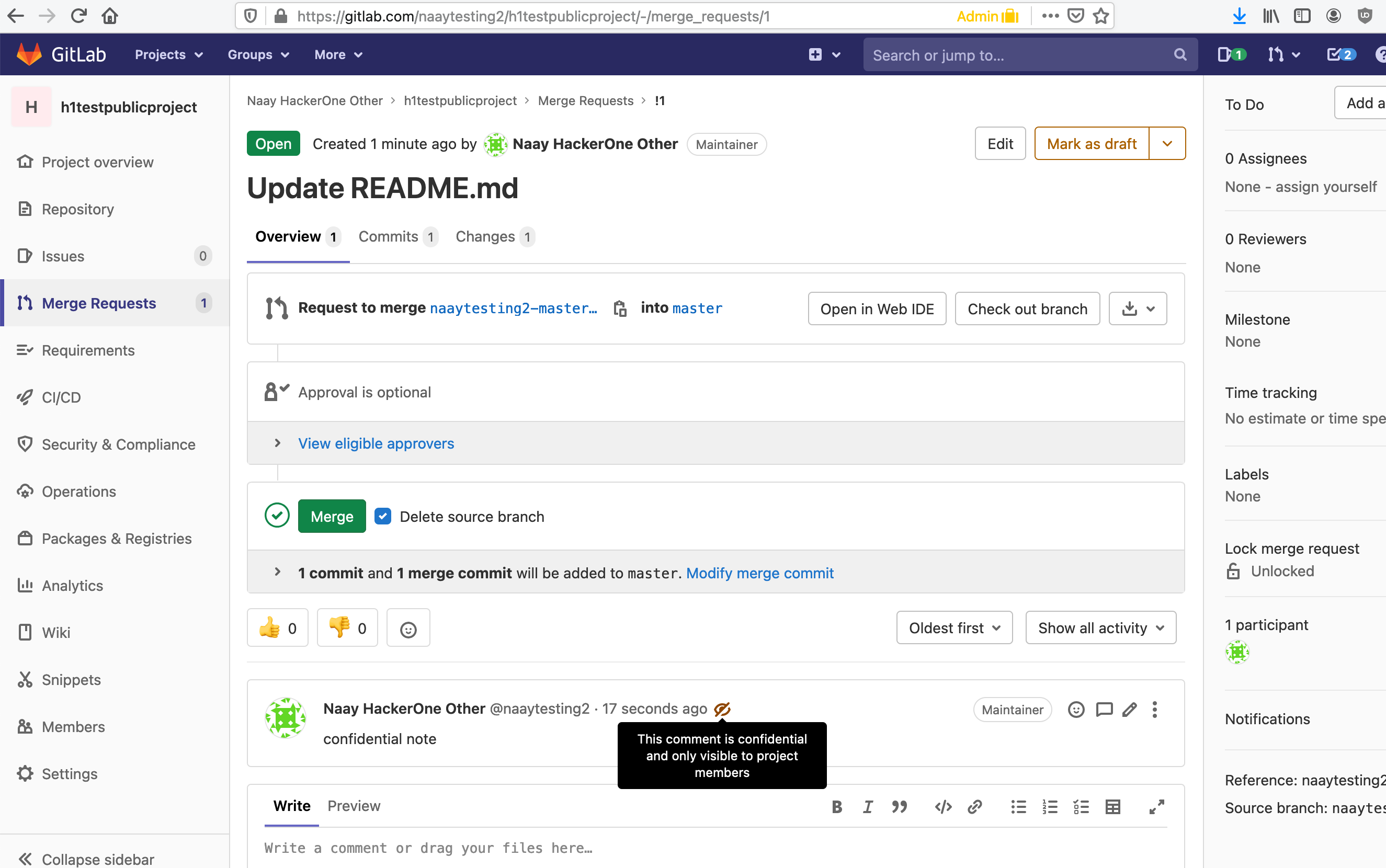Click the edit comment pencil icon
Image resolution: width=1386 pixels, height=868 pixels.
point(1129,710)
